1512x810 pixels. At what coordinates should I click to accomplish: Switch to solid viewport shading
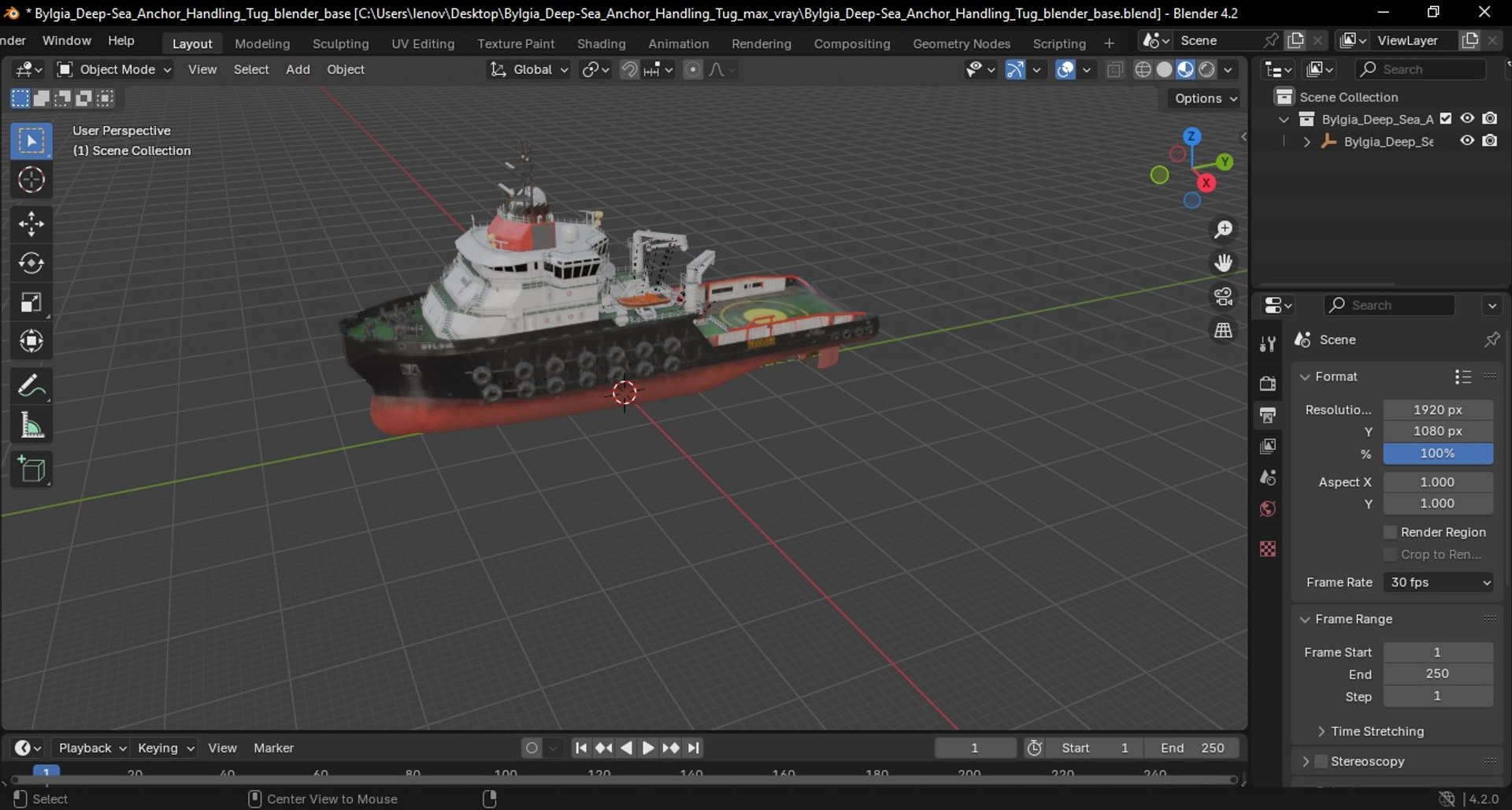[x=1164, y=69]
